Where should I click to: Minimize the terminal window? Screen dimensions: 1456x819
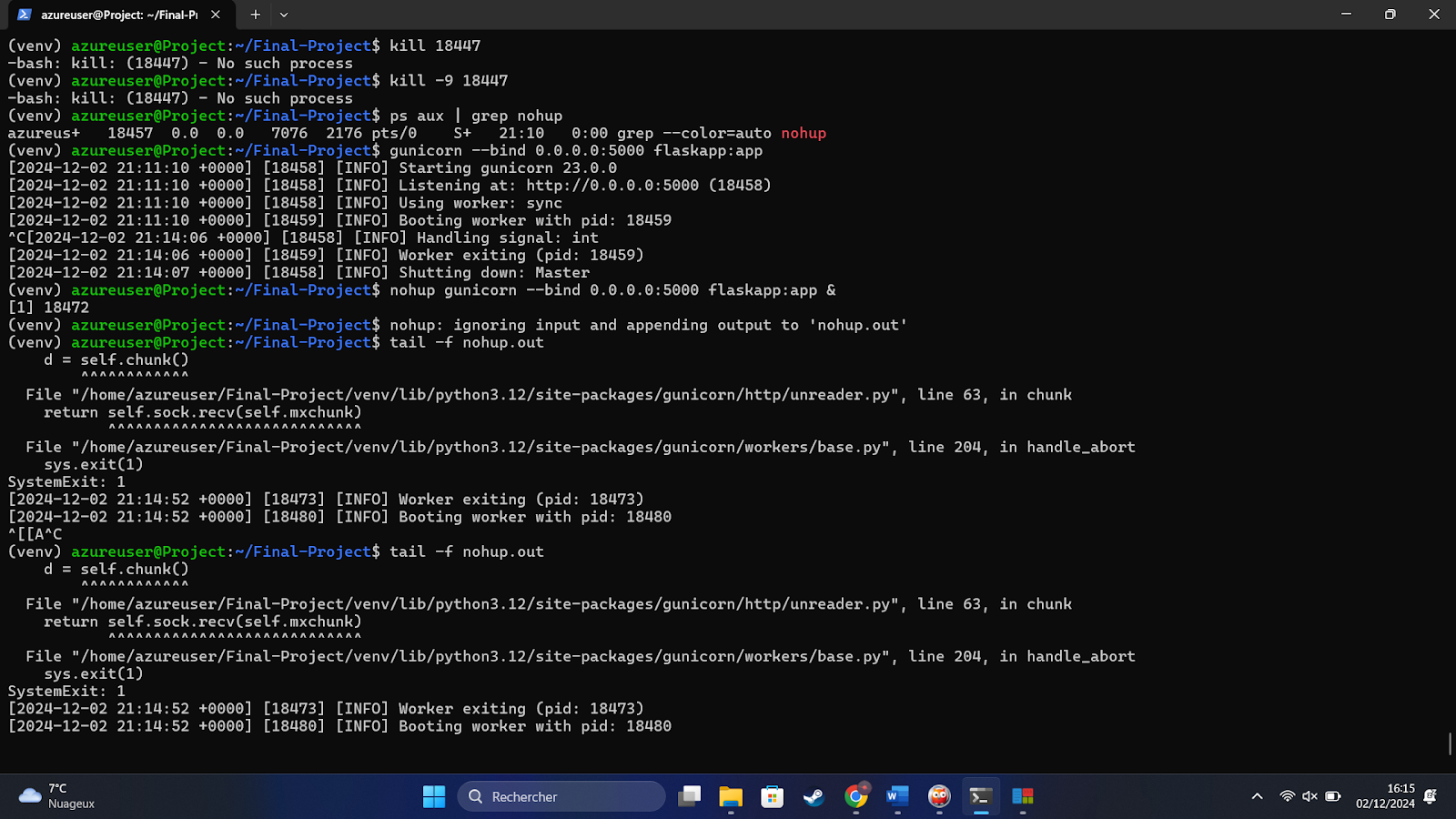click(1346, 15)
